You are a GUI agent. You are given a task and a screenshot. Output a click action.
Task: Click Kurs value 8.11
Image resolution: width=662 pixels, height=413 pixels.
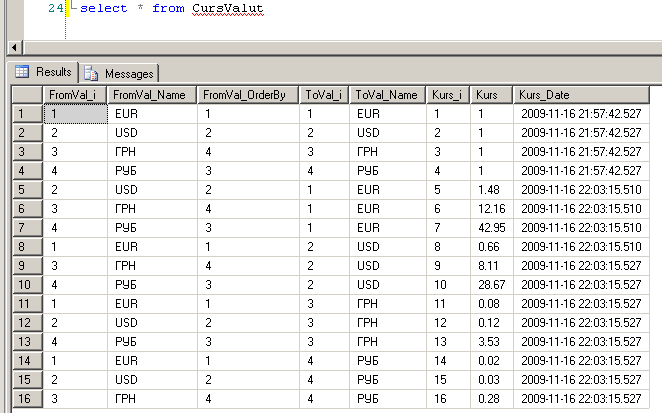click(x=488, y=266)
